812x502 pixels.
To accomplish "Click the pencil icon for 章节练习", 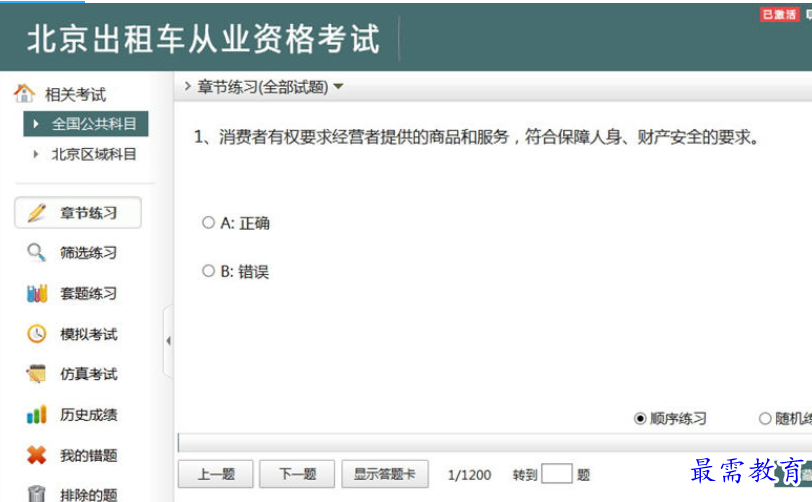I will tap(37, 213).
